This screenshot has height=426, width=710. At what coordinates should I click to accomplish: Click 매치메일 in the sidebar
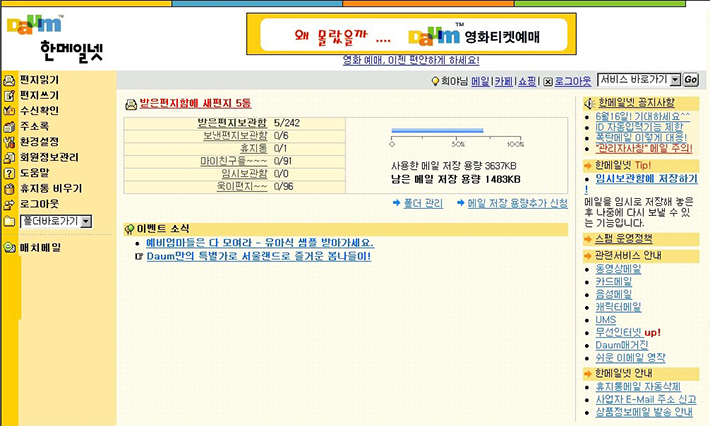point(40,247)
